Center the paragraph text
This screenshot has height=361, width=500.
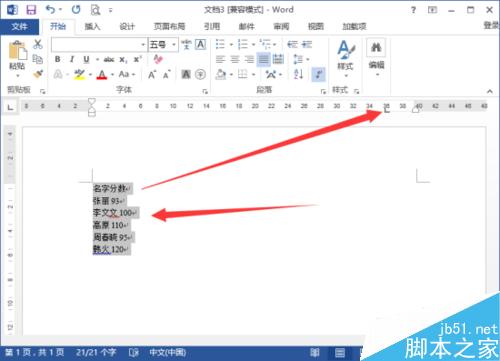[x=235, y=59]
